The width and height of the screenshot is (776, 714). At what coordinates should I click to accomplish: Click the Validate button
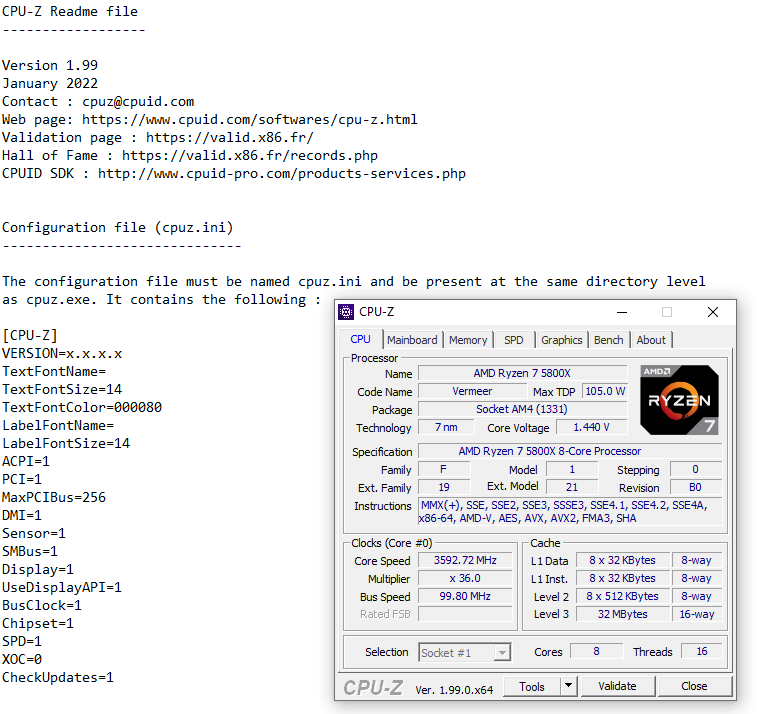[x=618, y=686]
